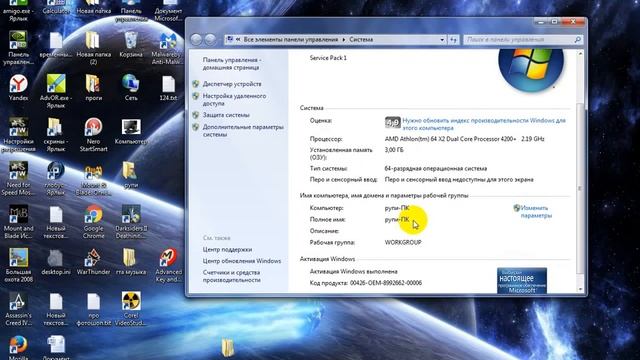Image resolution: width=640 pixels, height=360 pixels.
Task: Launch the Nero StartSmart desktop icon
Action: pos(93,134)
